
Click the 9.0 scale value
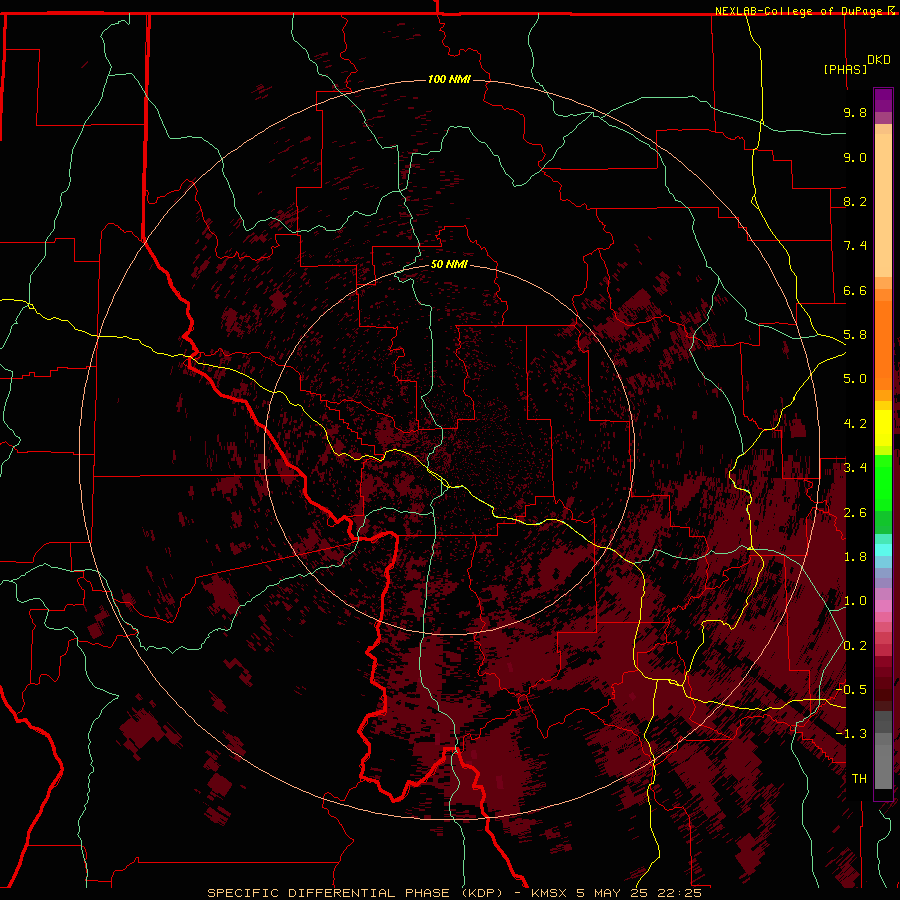tap(855, 157)
